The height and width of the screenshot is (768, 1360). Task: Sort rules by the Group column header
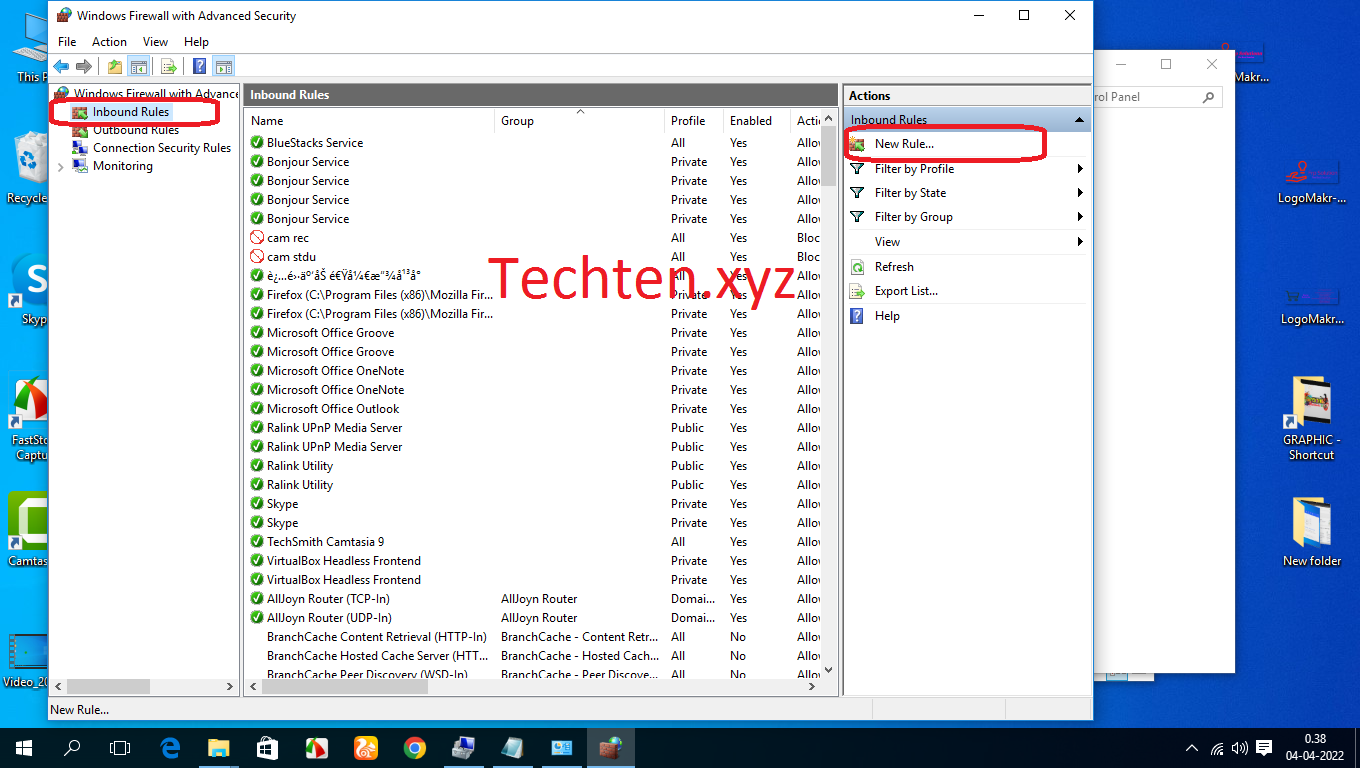(581, 121)
